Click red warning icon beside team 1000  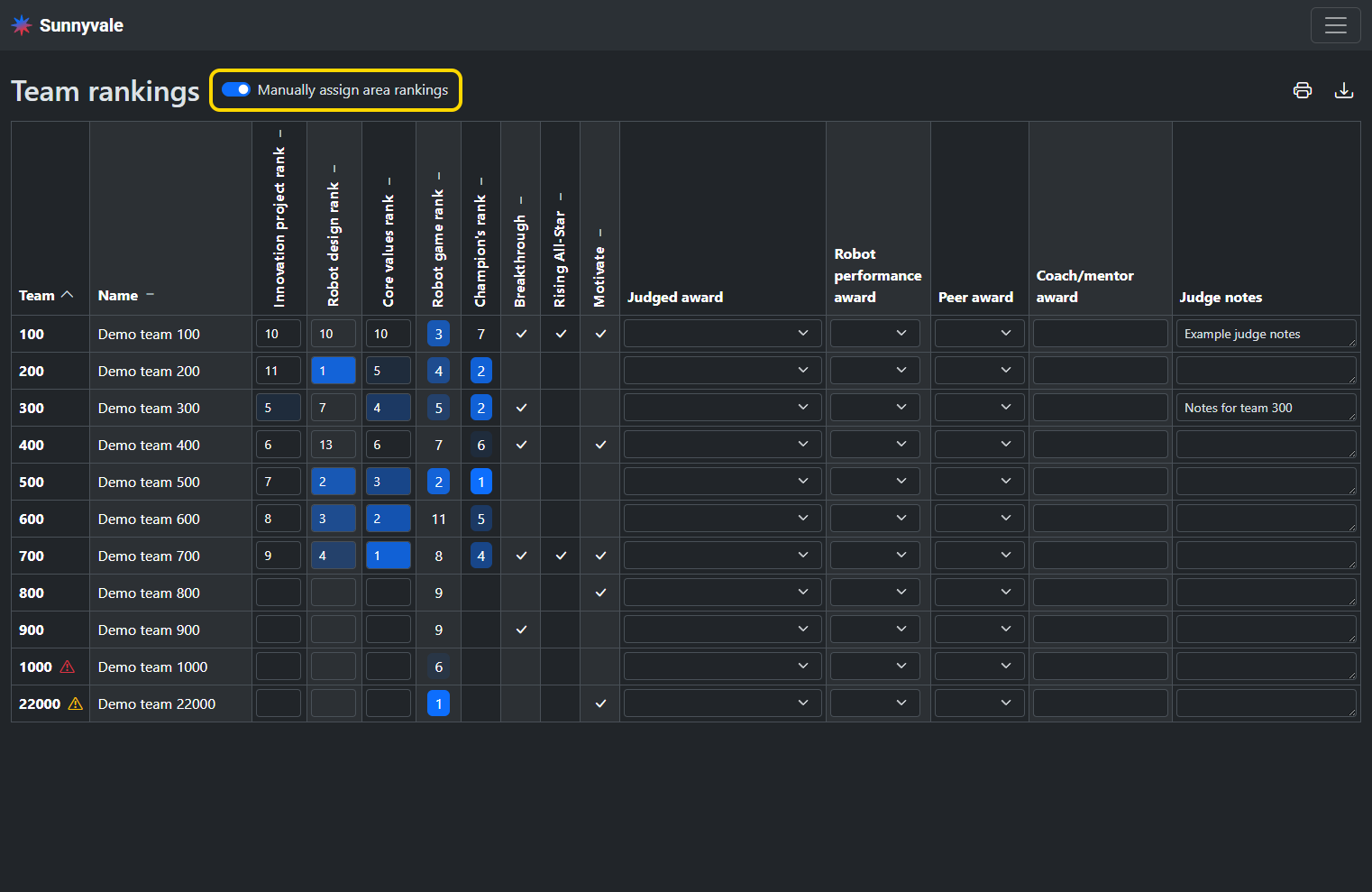point(68,667)
